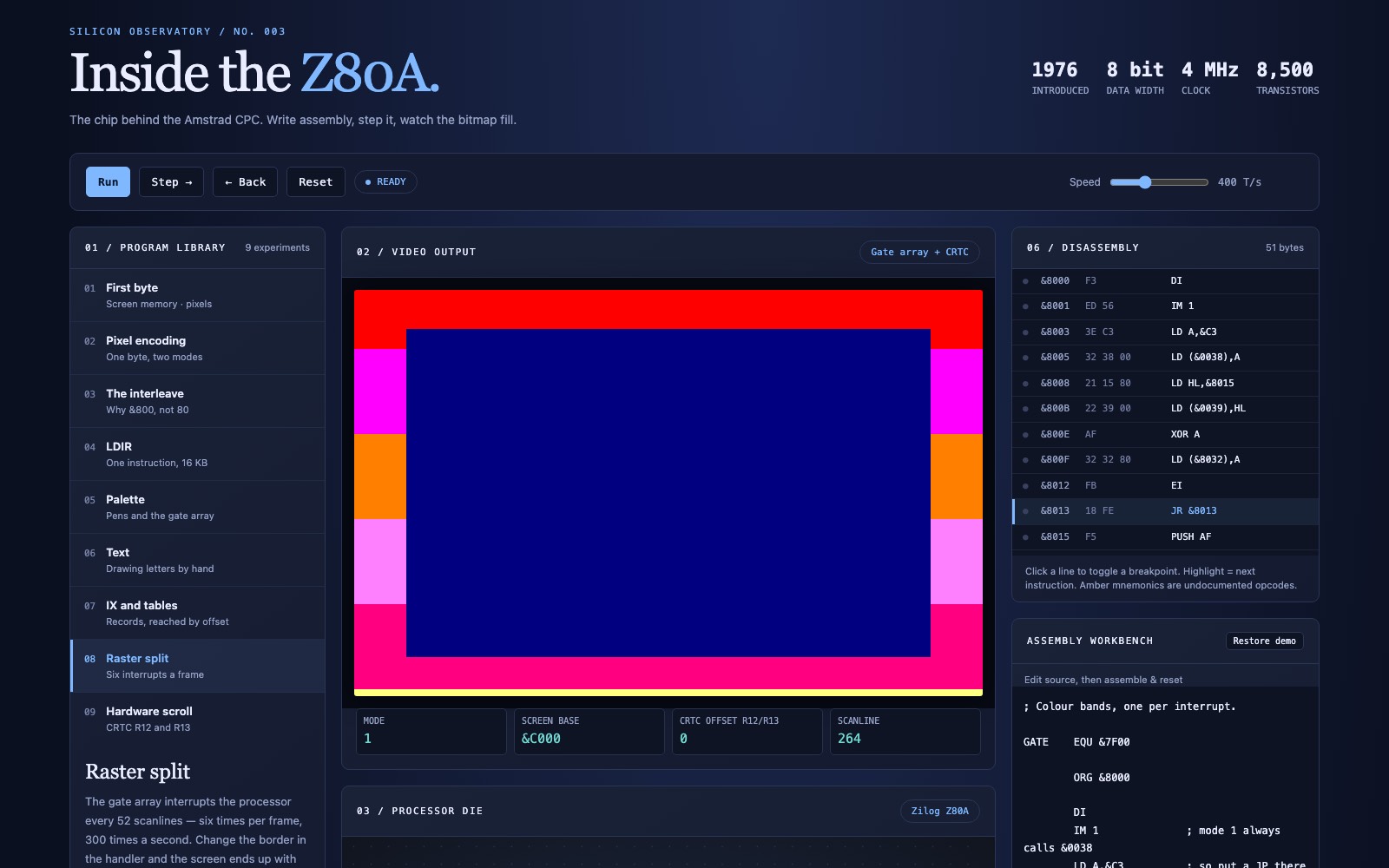1389x868 pixels.
Task: Click the video output bitmap display
Action: point(668,493)
